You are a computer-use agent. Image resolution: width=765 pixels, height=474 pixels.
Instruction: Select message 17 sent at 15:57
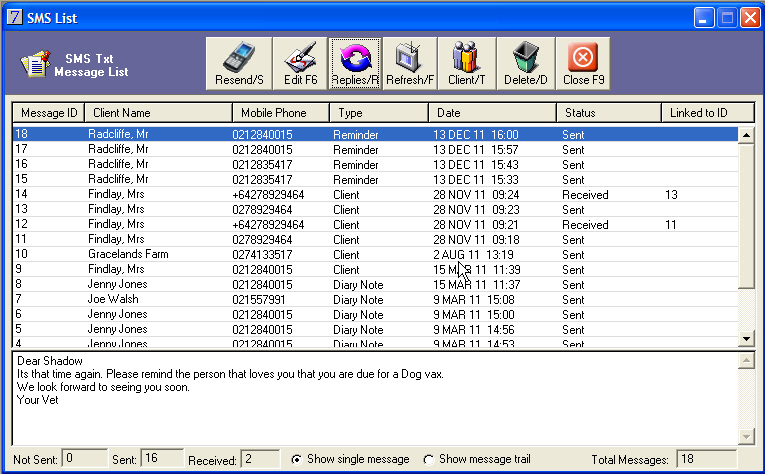[x=375, y=149]
